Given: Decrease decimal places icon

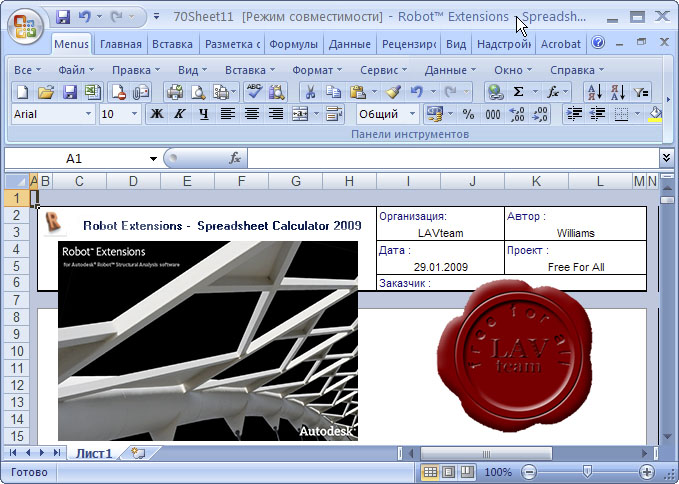Looking at the screenshot, I should 540,114.
